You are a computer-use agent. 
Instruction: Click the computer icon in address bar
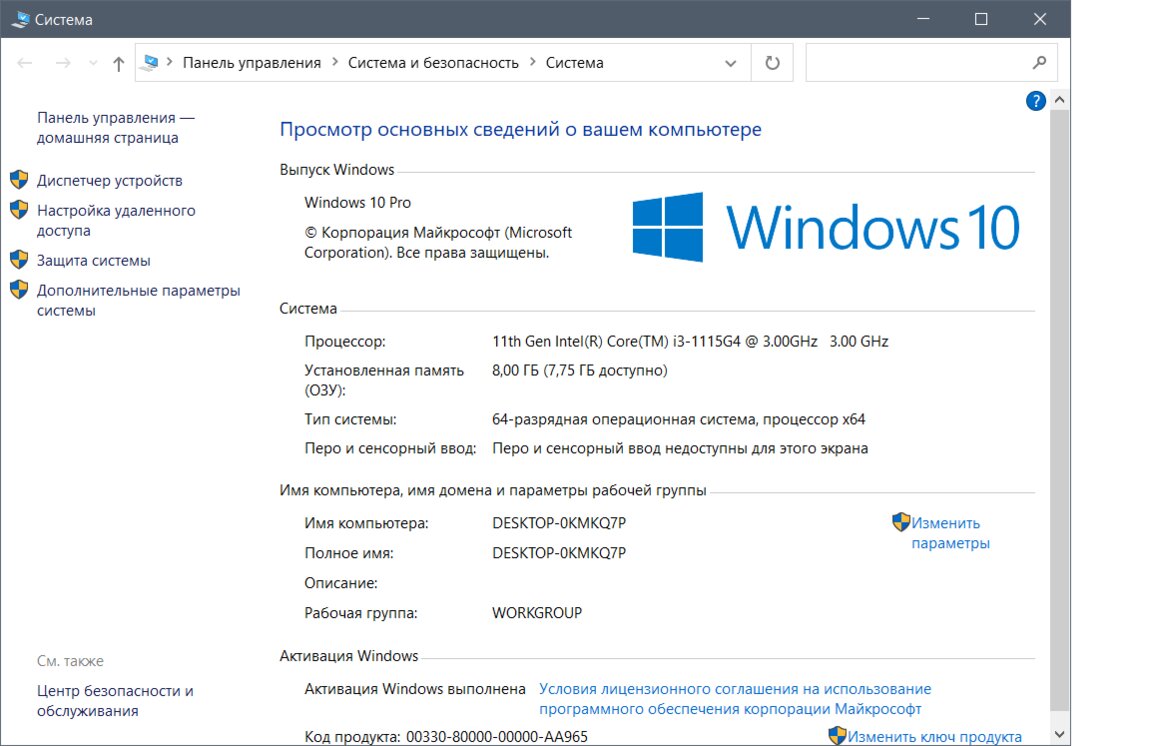tap(150, 62)
